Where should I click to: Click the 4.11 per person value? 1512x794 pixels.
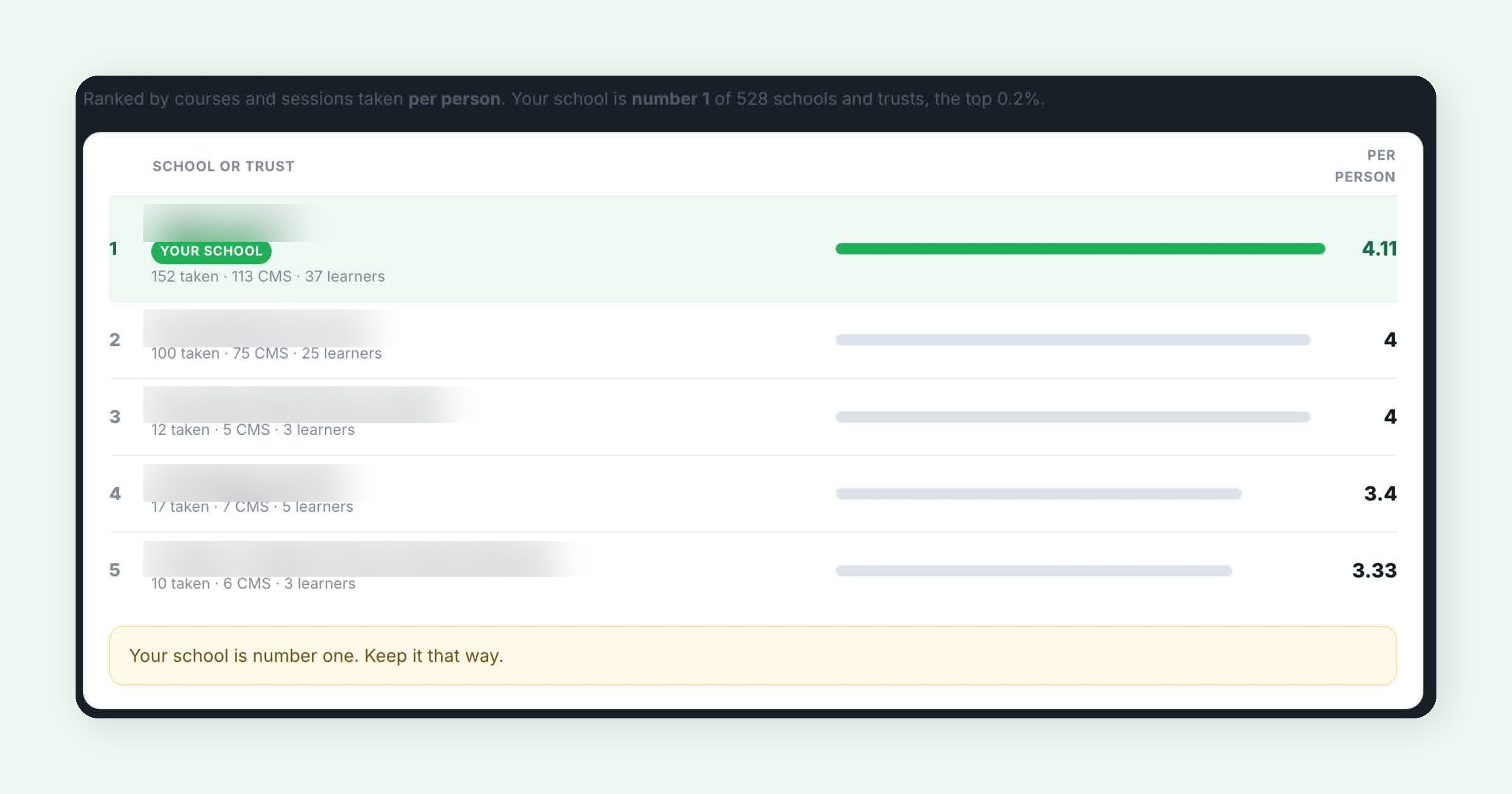[1379, 249]
